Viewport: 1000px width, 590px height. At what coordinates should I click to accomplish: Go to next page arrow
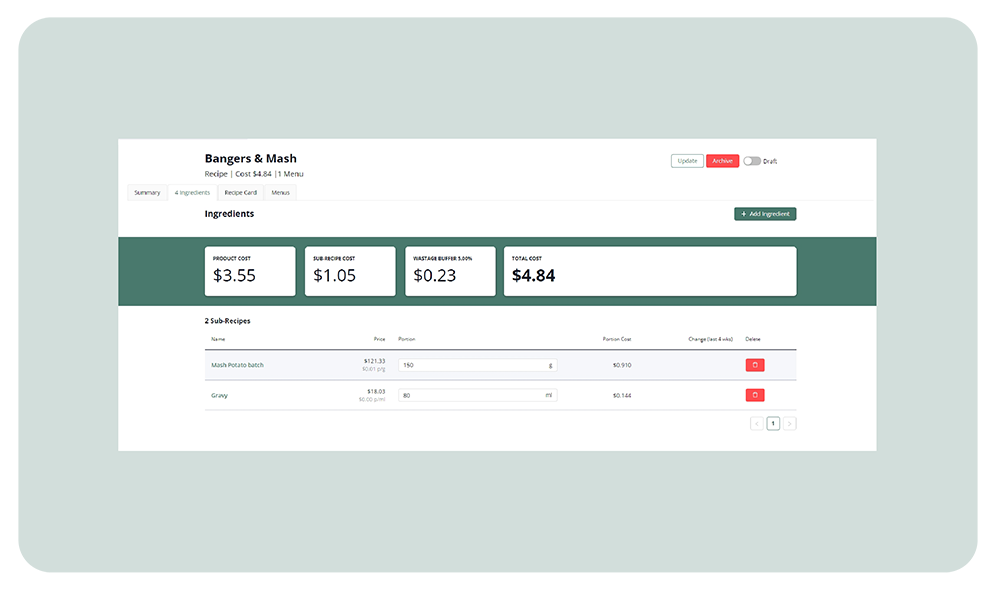click(x=790, y=424)
